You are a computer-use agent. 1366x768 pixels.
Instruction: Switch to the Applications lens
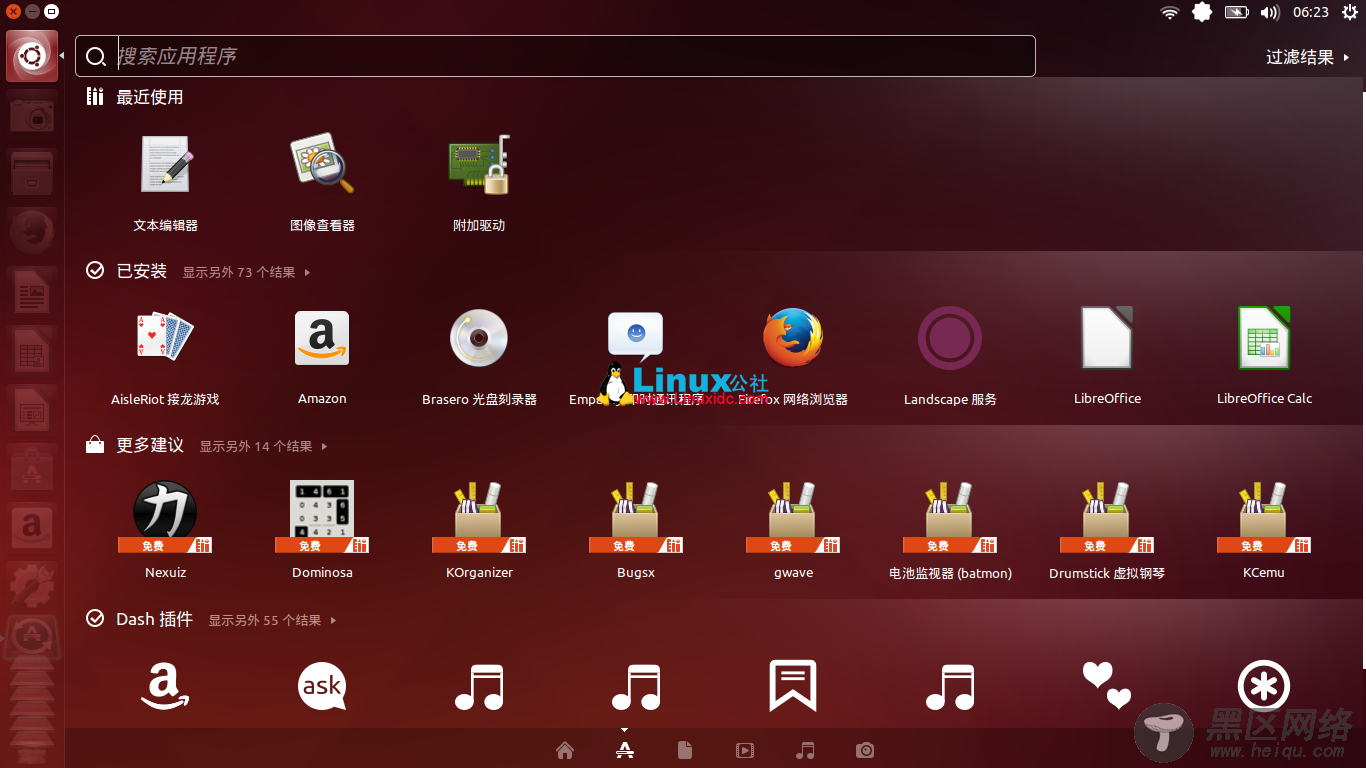pyautogui.click(x=625, y=750)
